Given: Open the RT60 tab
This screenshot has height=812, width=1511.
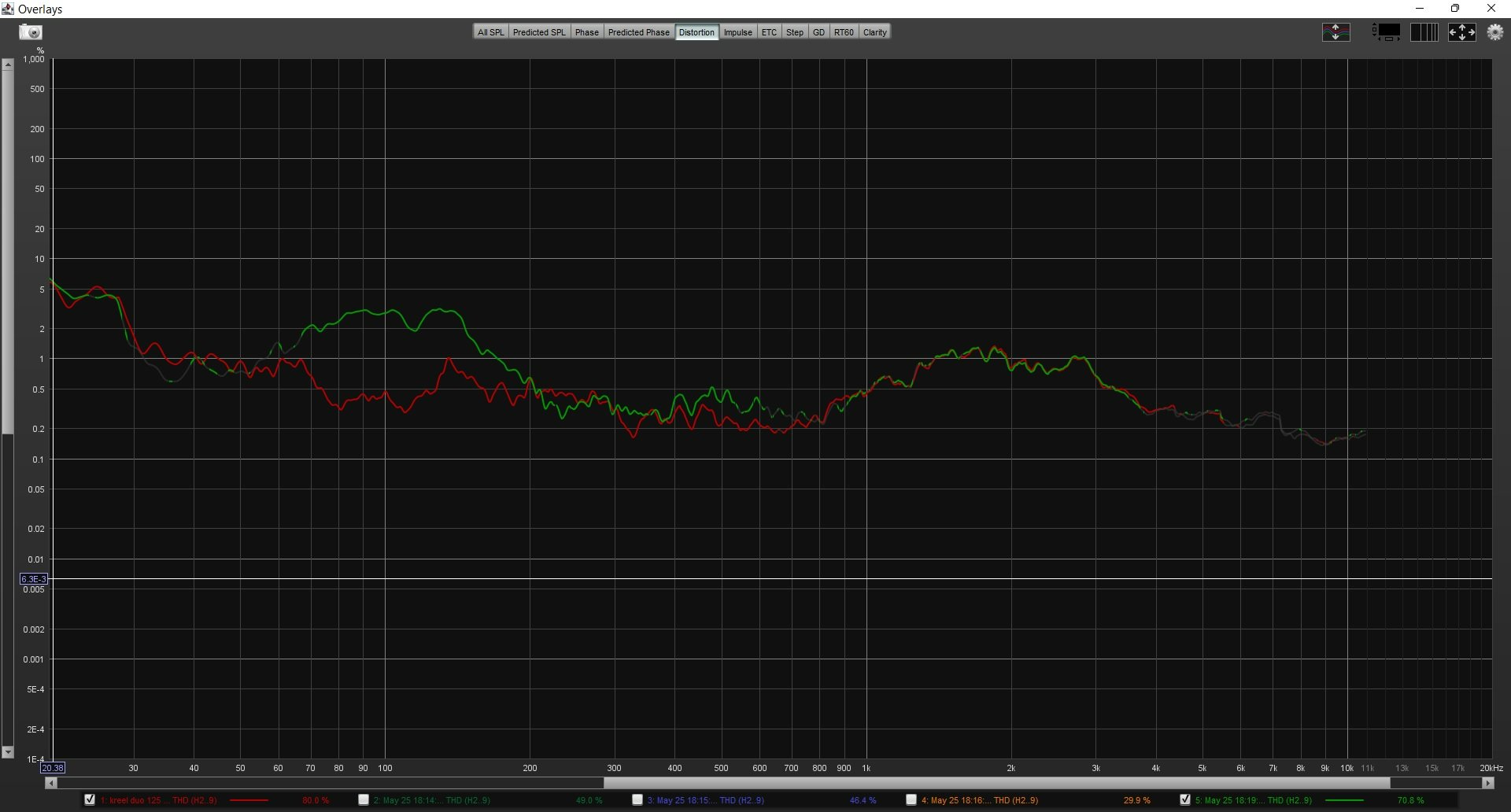Looking at the screenshot, I should point(843,32).
